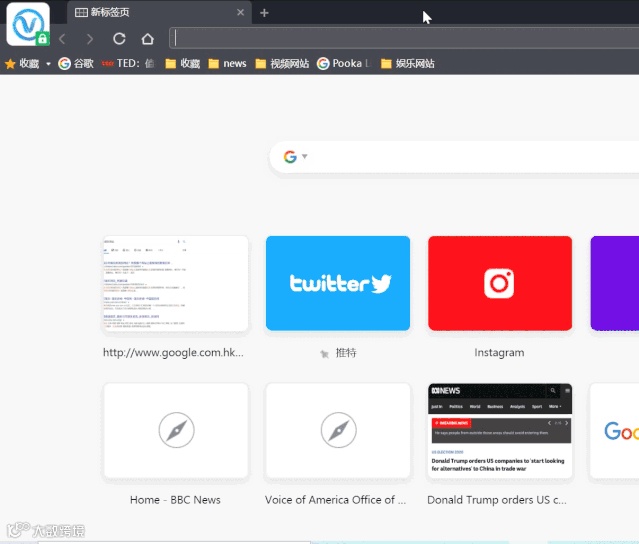Select the 新标签页 tab
This screenshot has width=639, height=544.
(159, 12)
